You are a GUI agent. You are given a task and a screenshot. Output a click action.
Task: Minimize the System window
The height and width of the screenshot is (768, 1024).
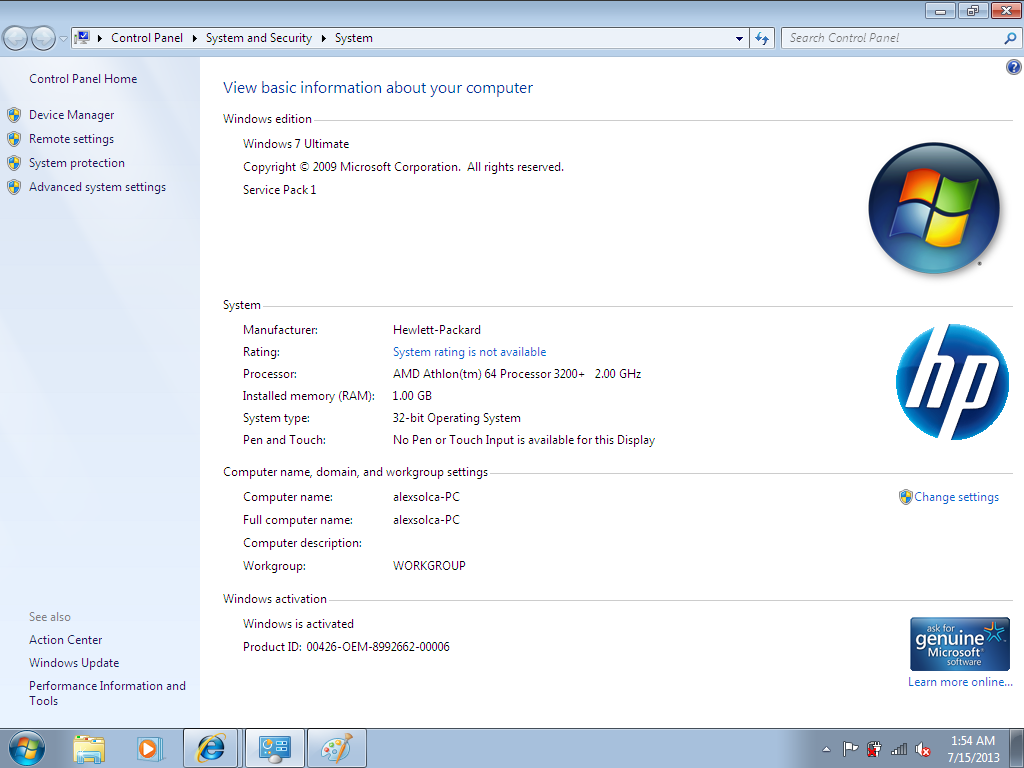pyautogui.click(x=941, y=10)
